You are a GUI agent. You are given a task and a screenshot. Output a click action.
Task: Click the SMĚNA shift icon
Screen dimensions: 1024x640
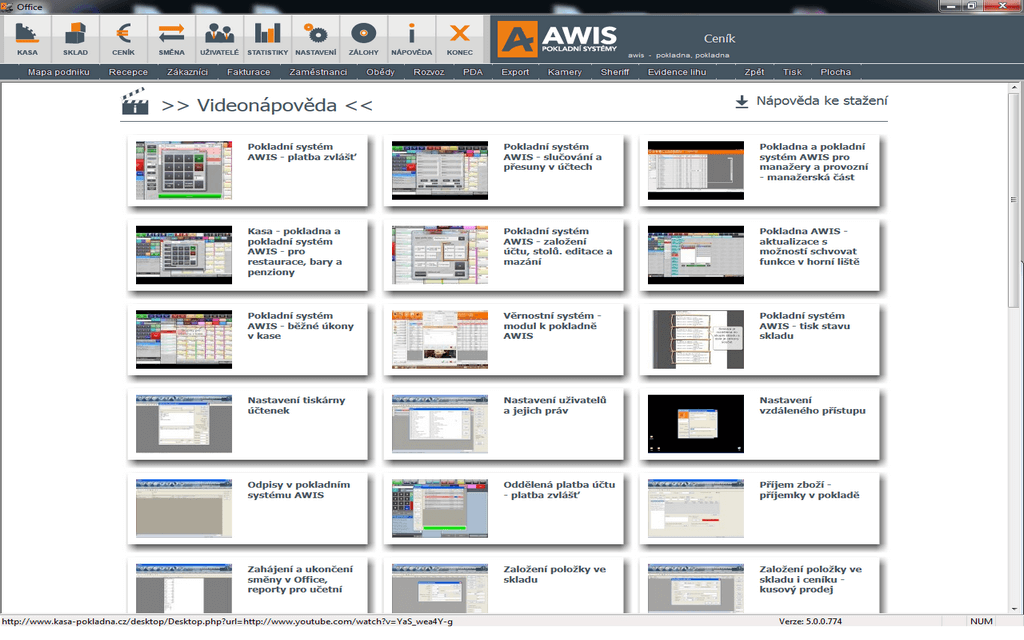pyautogui.click(x=172, y=39)
